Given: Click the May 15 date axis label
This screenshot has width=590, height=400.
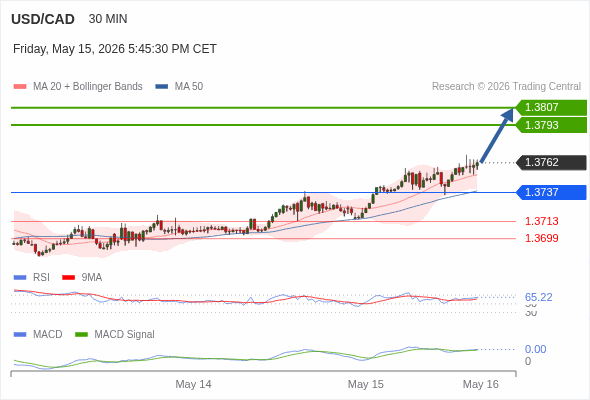Looking at the screenshot, I should [366, 384].
